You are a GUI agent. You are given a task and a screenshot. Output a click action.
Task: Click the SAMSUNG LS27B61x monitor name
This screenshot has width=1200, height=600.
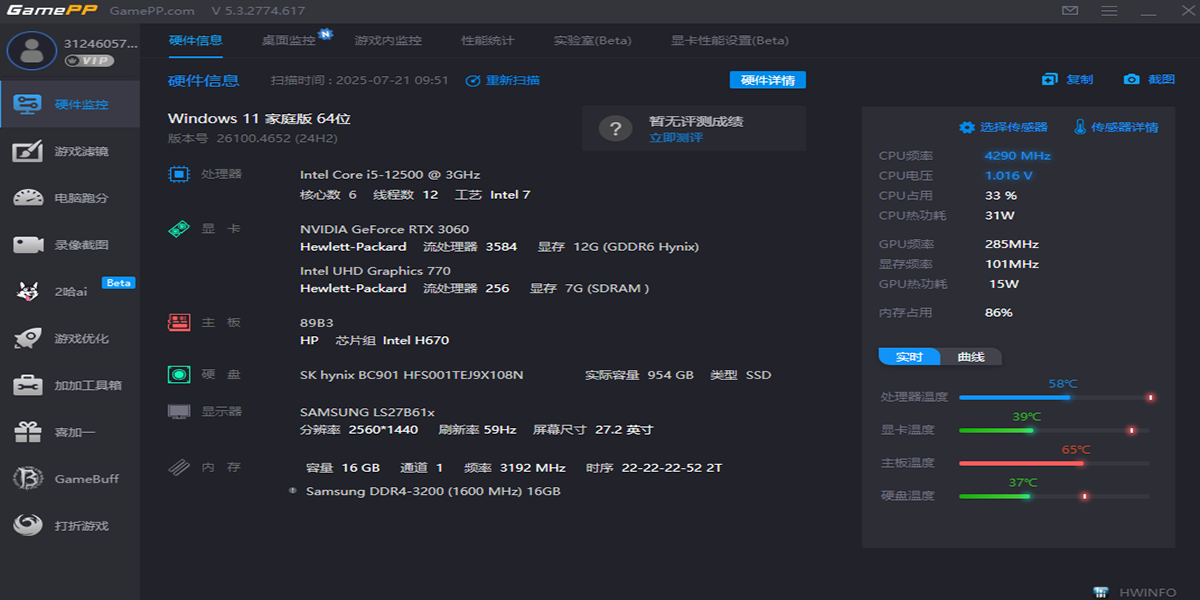[367, 412]
